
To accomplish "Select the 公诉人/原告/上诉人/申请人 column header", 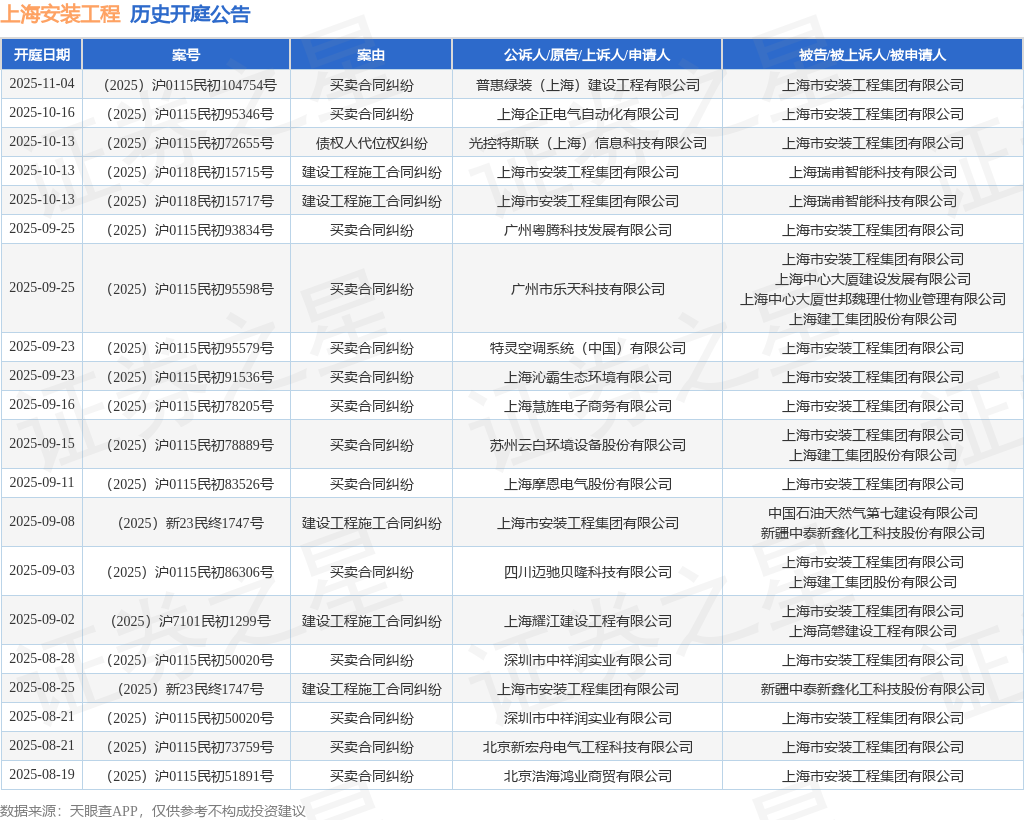I will (x=587, y=55).
